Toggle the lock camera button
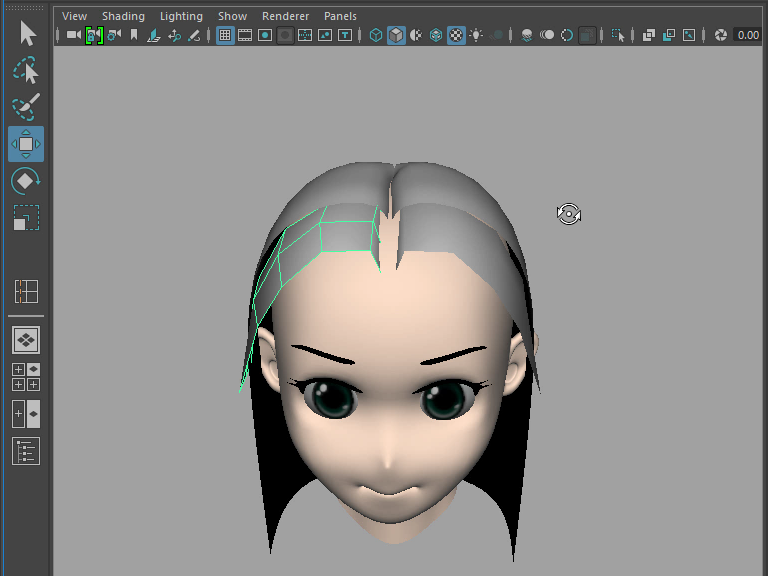 (x=94, y=35)
